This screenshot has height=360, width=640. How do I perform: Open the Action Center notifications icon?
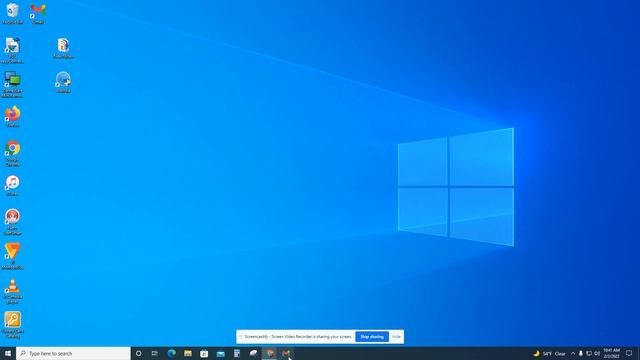[629, 353]
